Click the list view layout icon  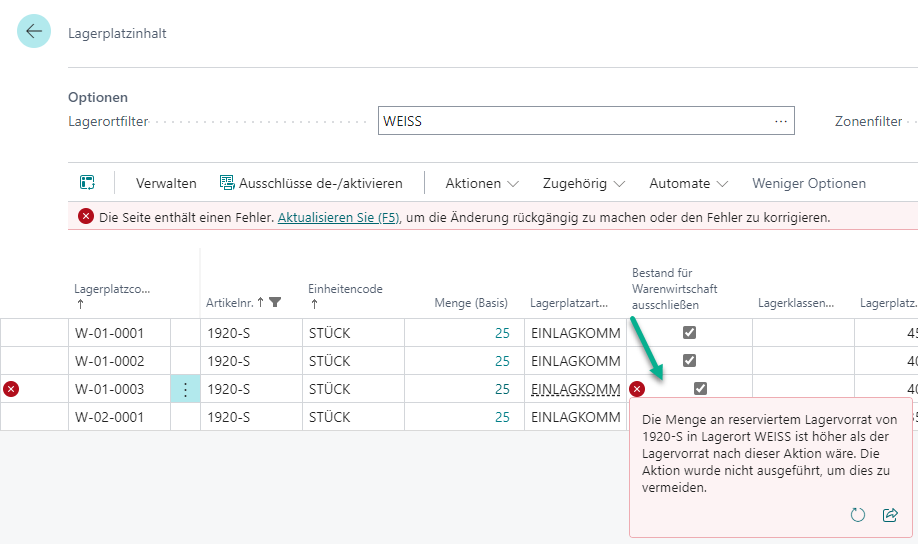(x=88, y=183)
